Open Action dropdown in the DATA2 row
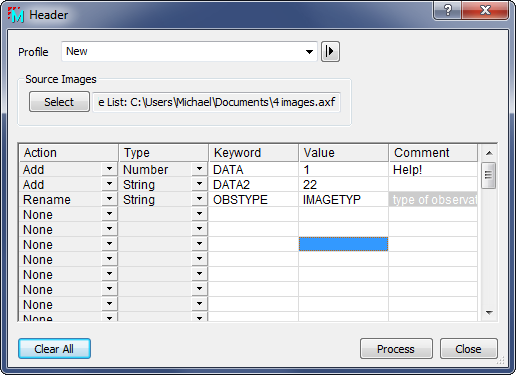This screenshot has width=516, height=375. (x=109, y=184)
